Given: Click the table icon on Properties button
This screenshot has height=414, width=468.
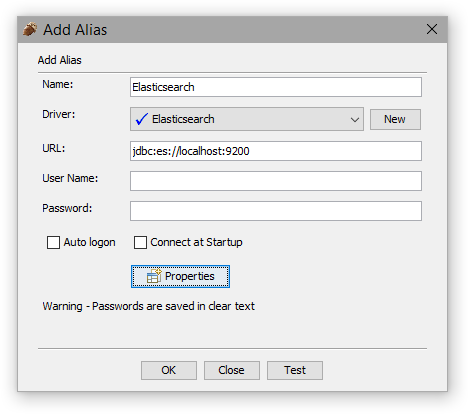Looking at the screenshot, I should (154, 276).
